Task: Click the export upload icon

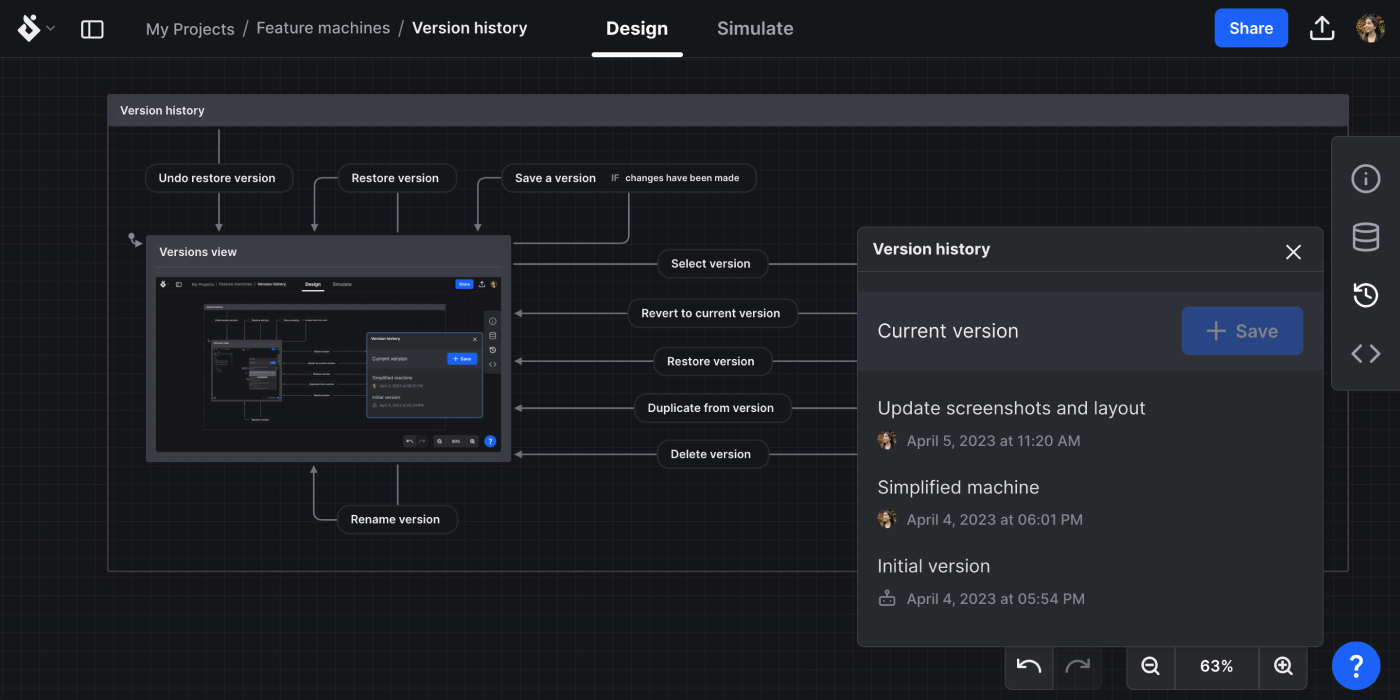Action: coord(1322,28)
